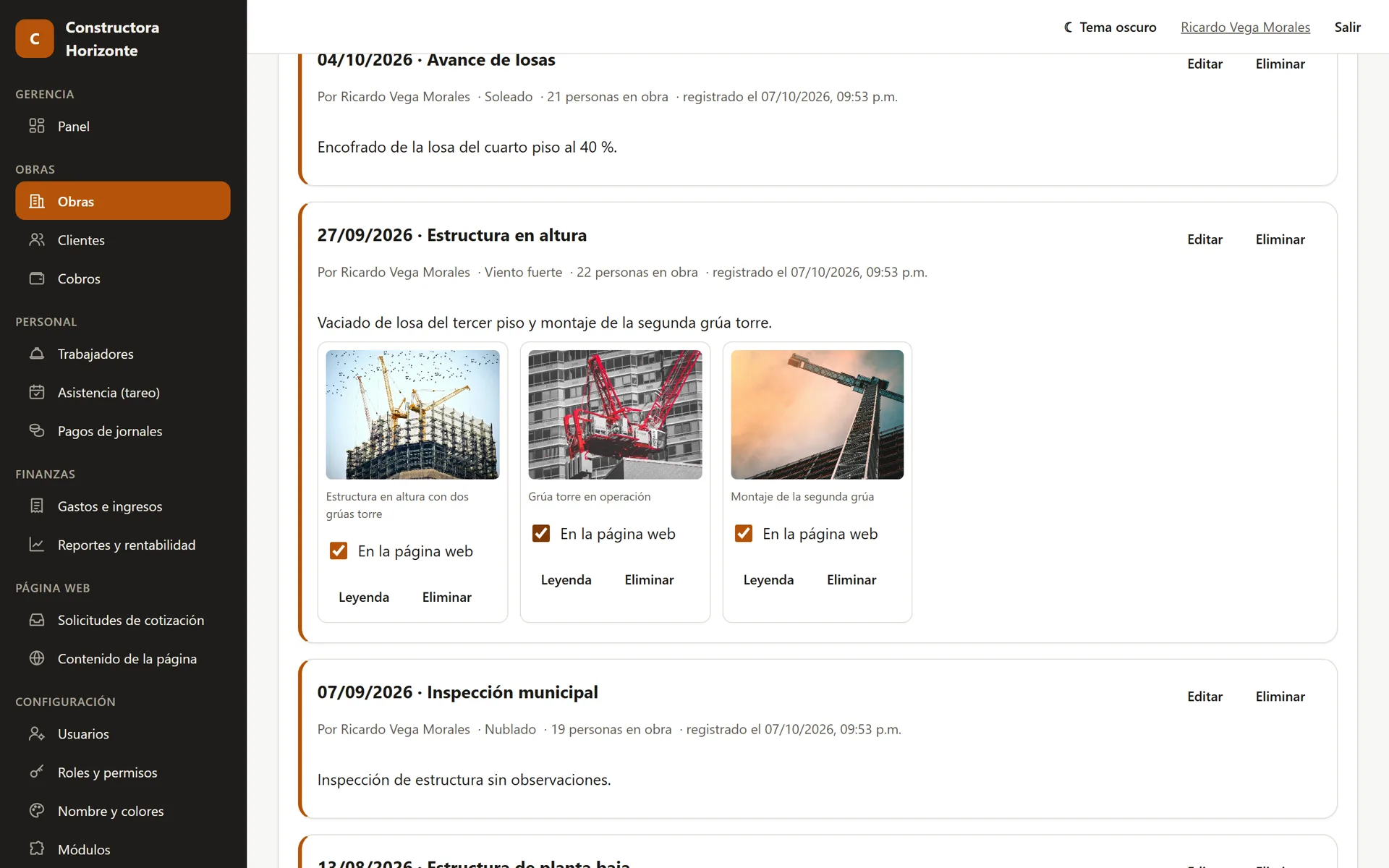Click the Asistencia (tareo) calendar icon
1389x868 pixels.
tap(37, 392)
